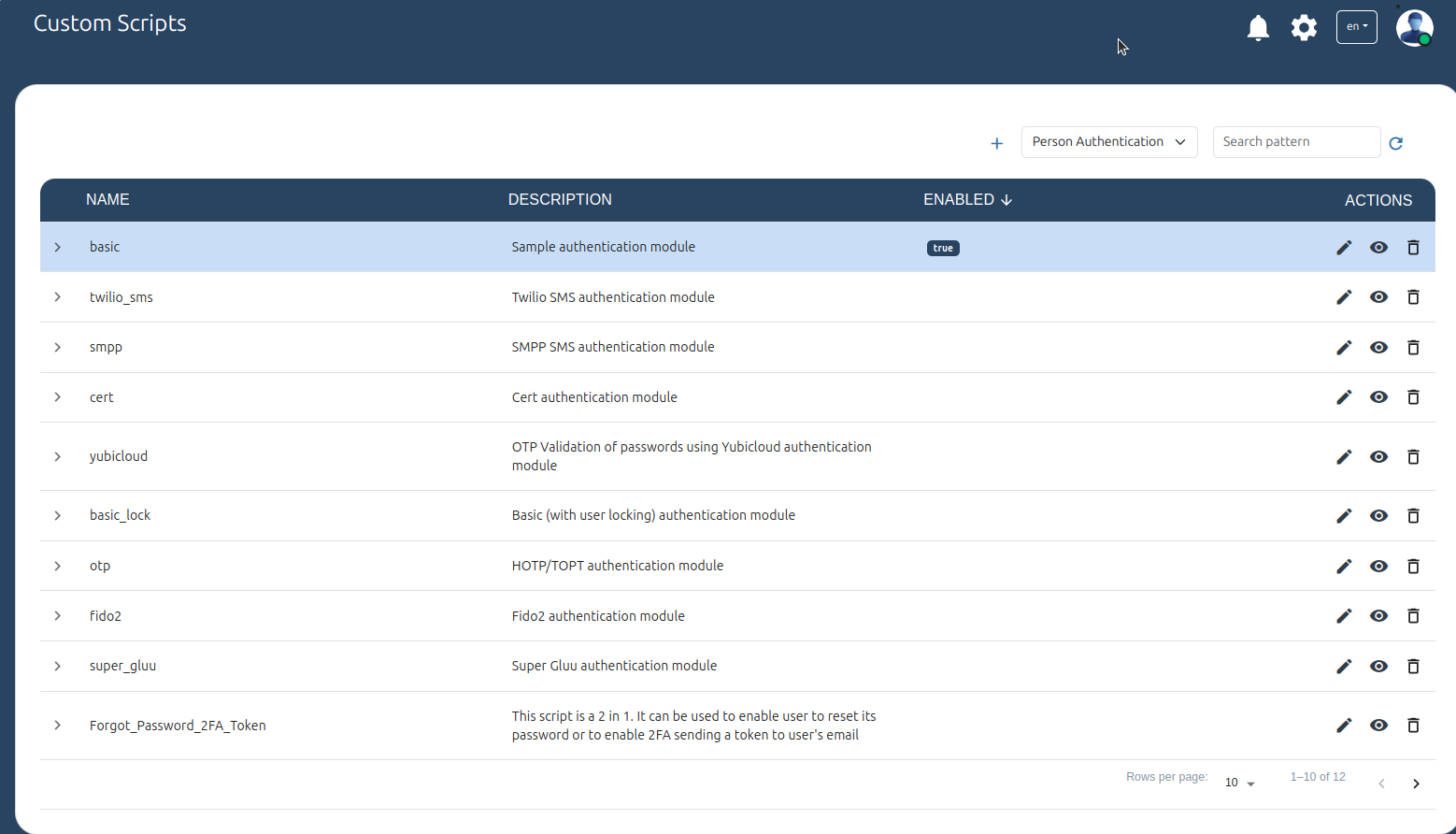
Task: Open settings via the gear icon
Action: click(1304, 28)
